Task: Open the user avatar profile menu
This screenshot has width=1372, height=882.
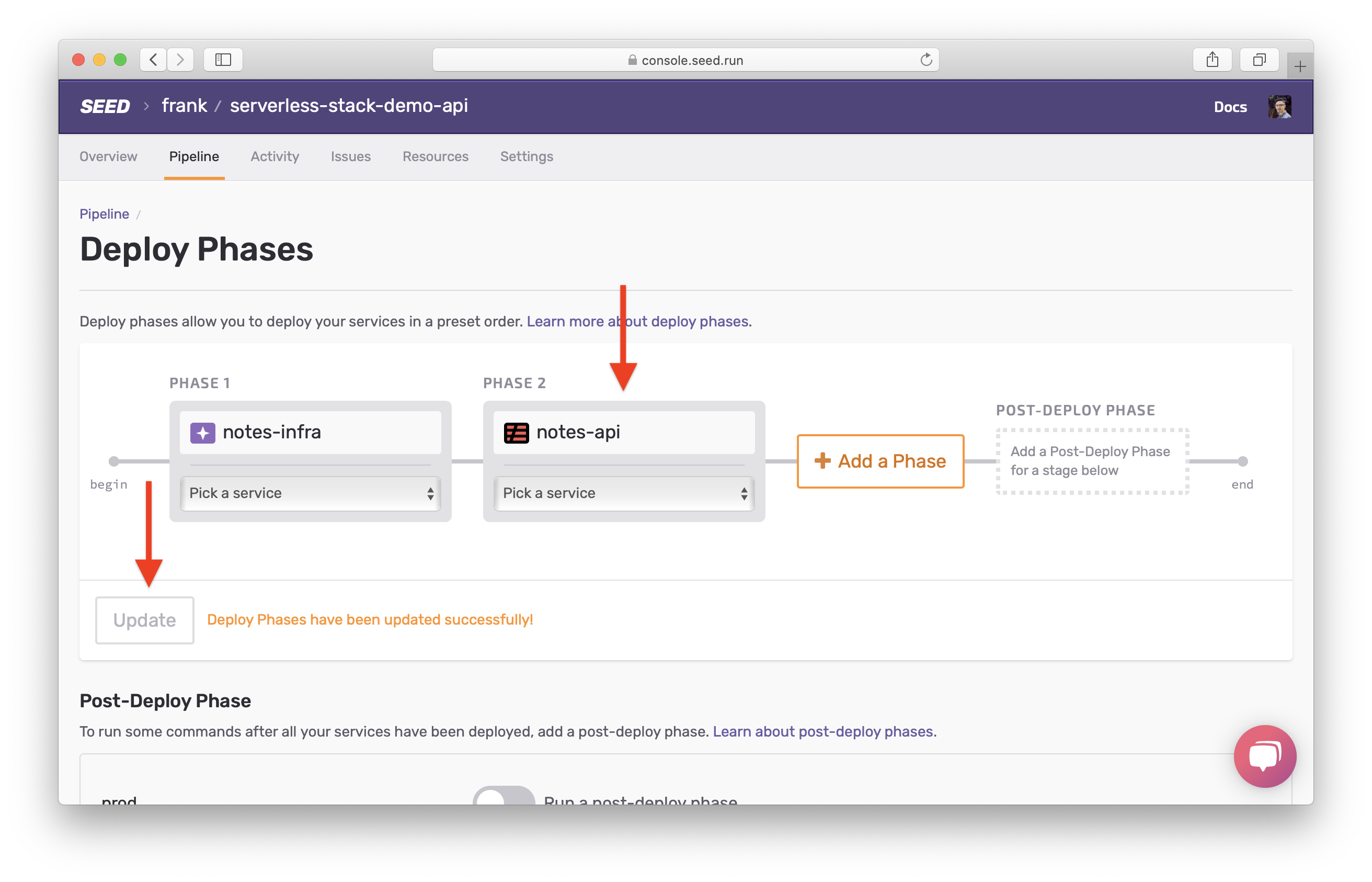Action: click(x=1279, y=107)
